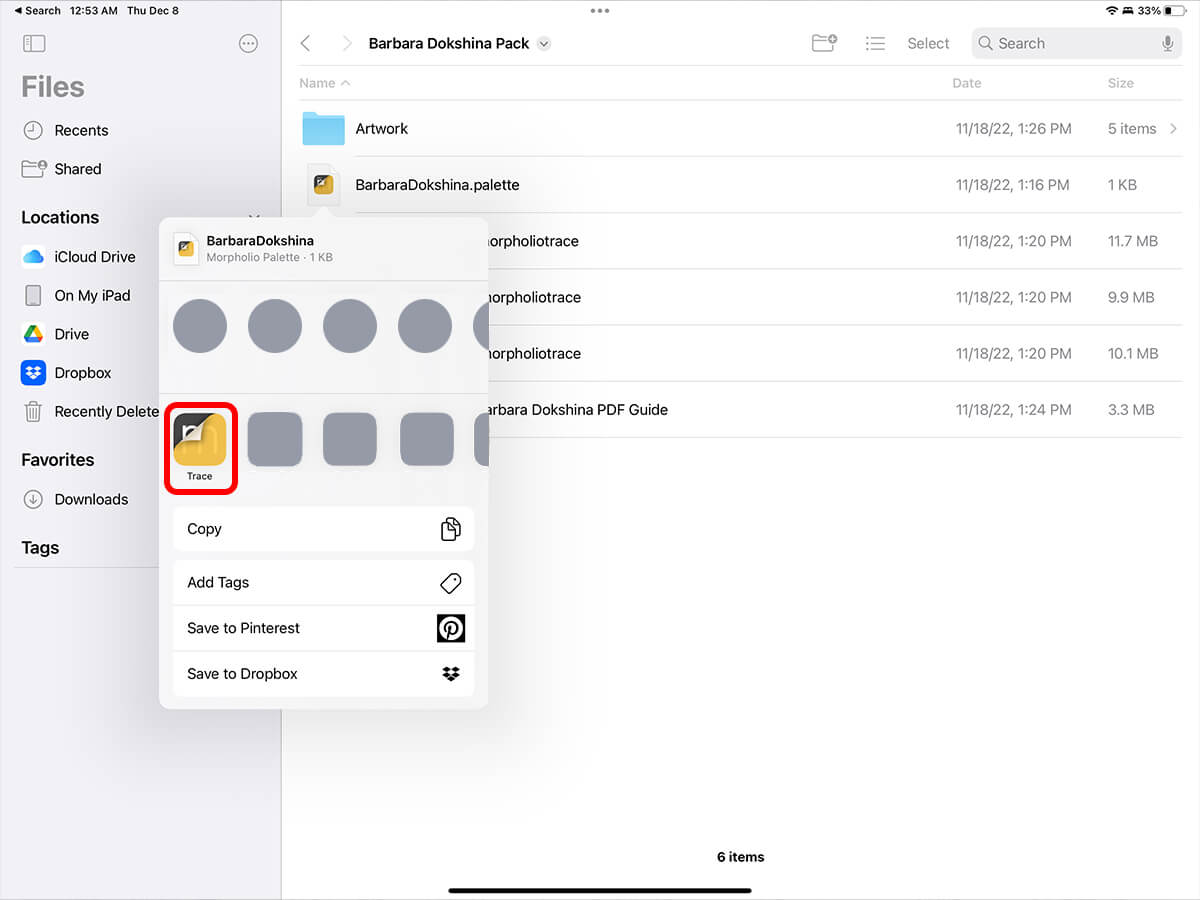Create a new folder with folder-plus icon

pyautogui.click(x=824, y=44)
